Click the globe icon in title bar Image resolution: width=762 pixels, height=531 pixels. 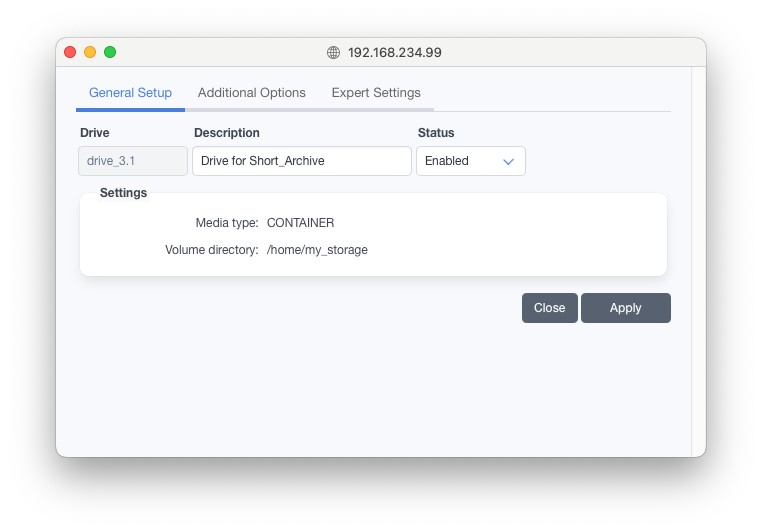[x=334, y=53]
